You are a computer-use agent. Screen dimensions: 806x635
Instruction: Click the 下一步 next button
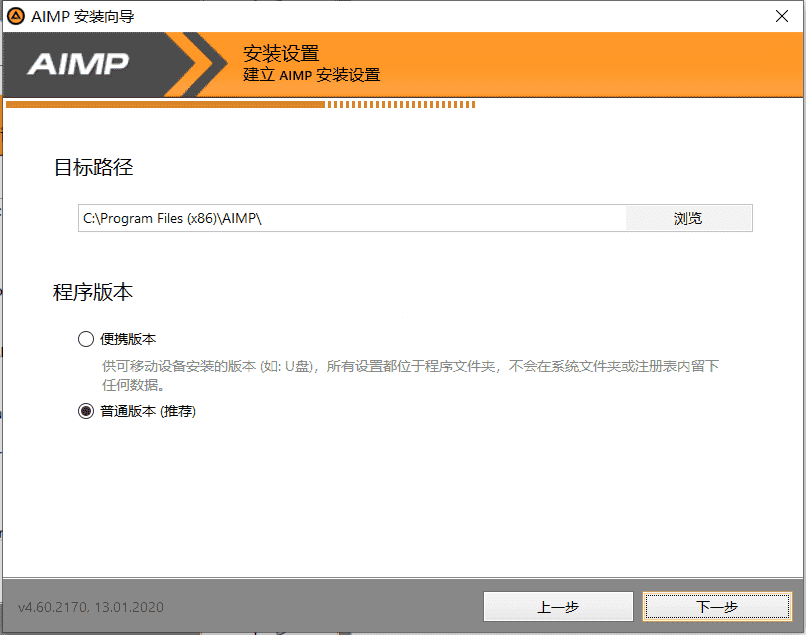tap(717, 607)
